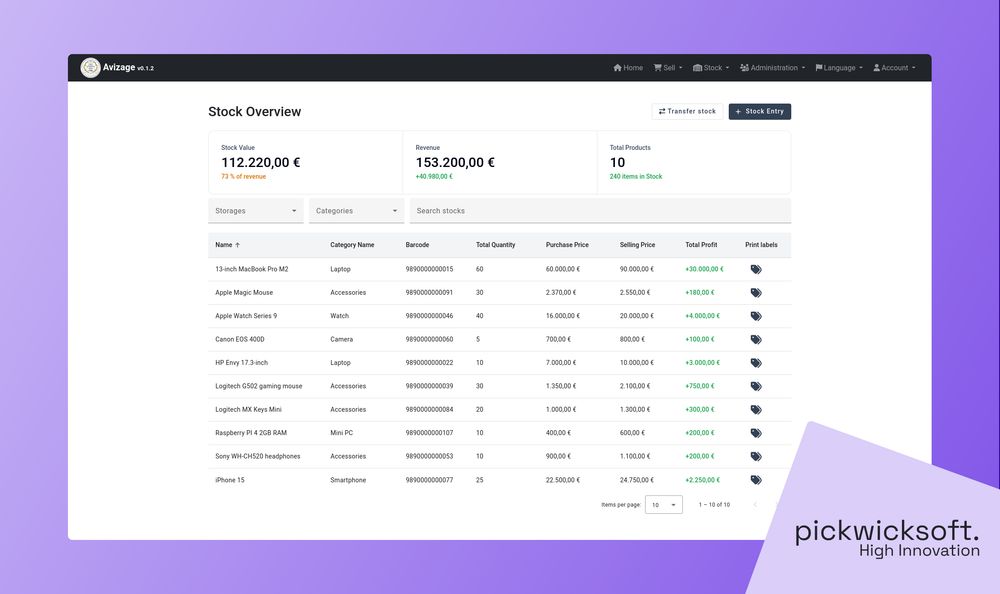1000x594 pixels.
Task: Expand the Categories filter dropdown
Action: pos(356,211)
